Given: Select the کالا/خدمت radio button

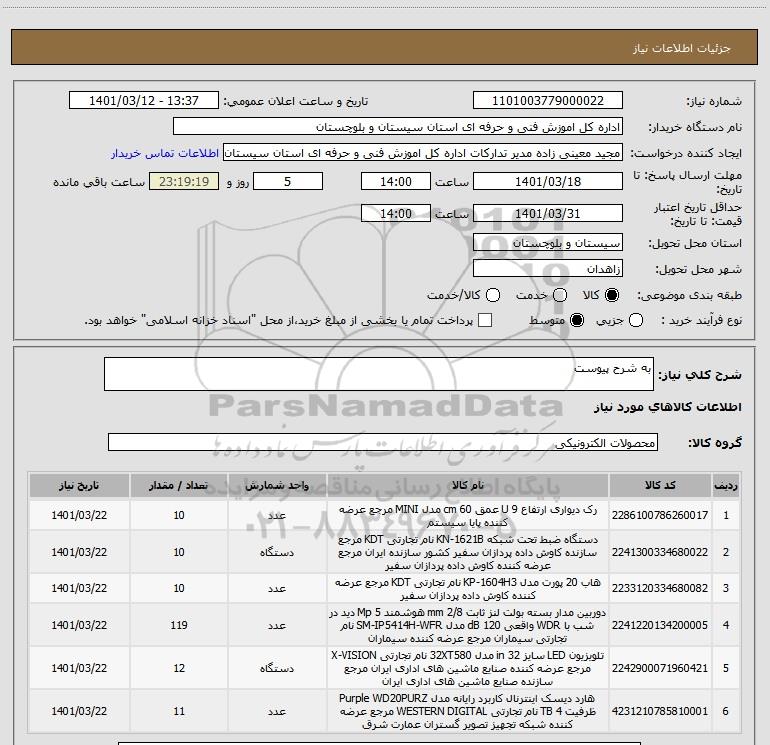Looking at the screenshot, I should click(x=493, y=295).
